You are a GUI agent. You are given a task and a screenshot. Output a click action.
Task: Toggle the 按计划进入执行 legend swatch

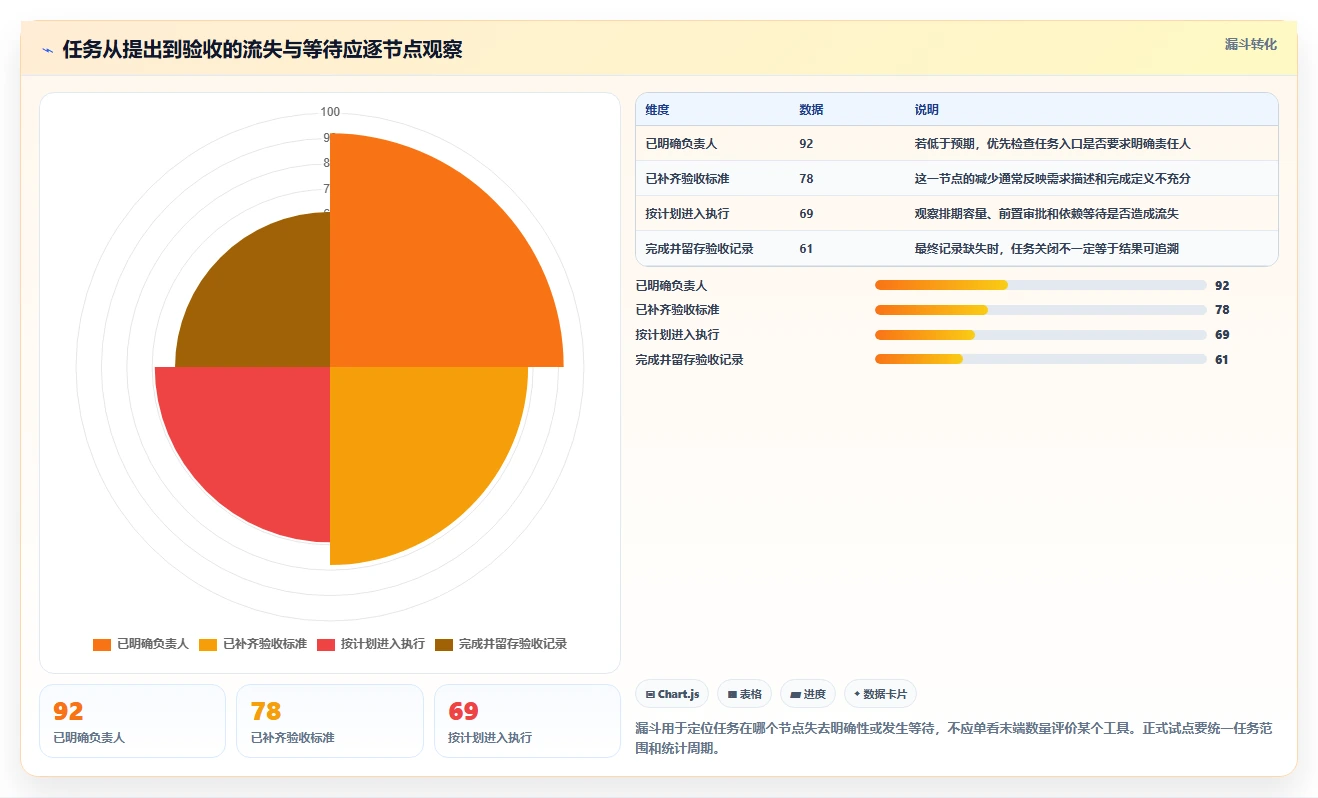(x=325, y=644)
